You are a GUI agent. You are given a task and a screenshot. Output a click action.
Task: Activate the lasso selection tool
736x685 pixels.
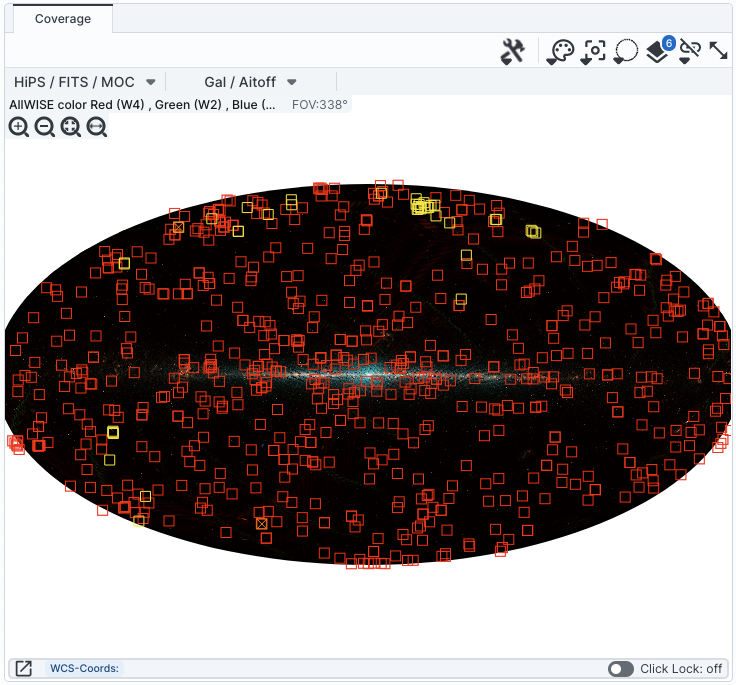625,51
